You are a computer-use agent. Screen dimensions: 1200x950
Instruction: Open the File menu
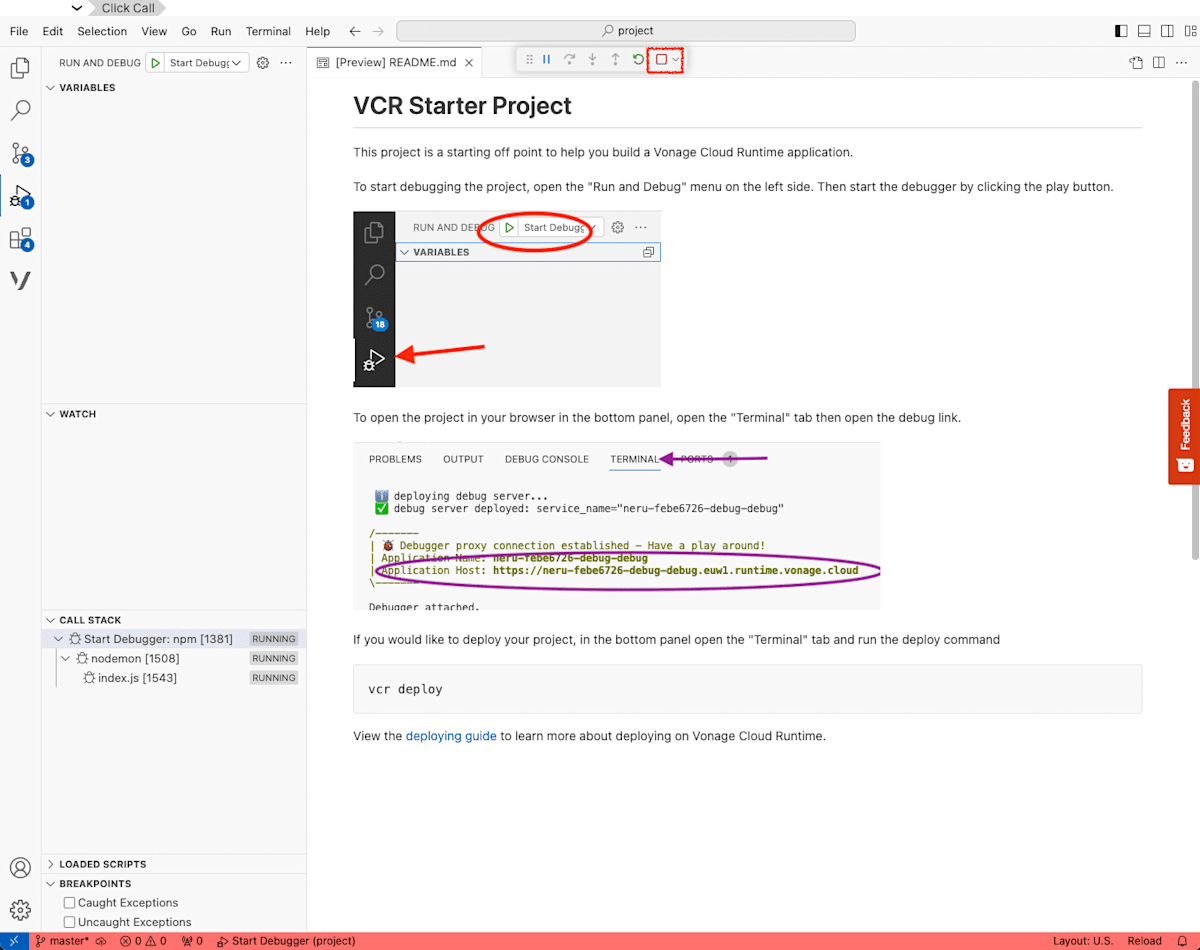point(19,31)
